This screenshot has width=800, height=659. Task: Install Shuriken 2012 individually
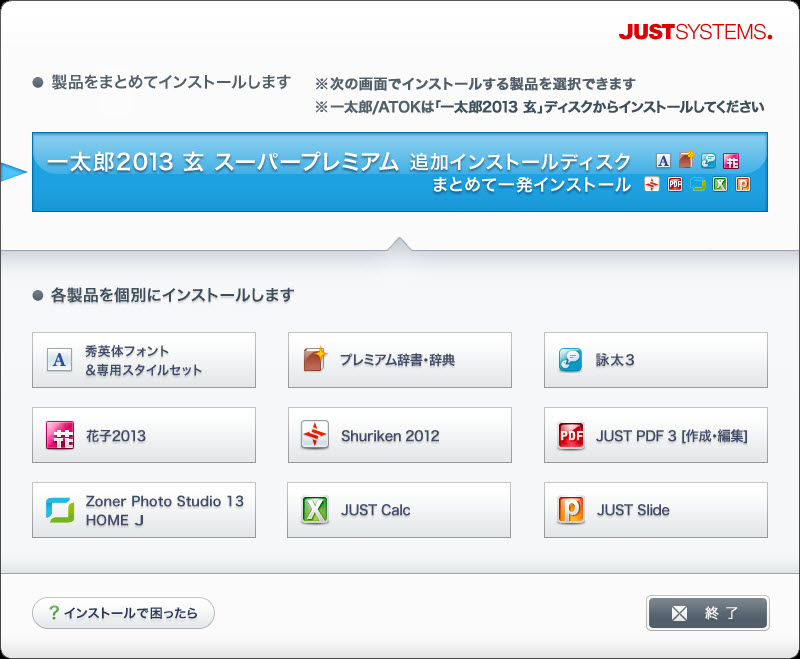coord(399,435)
